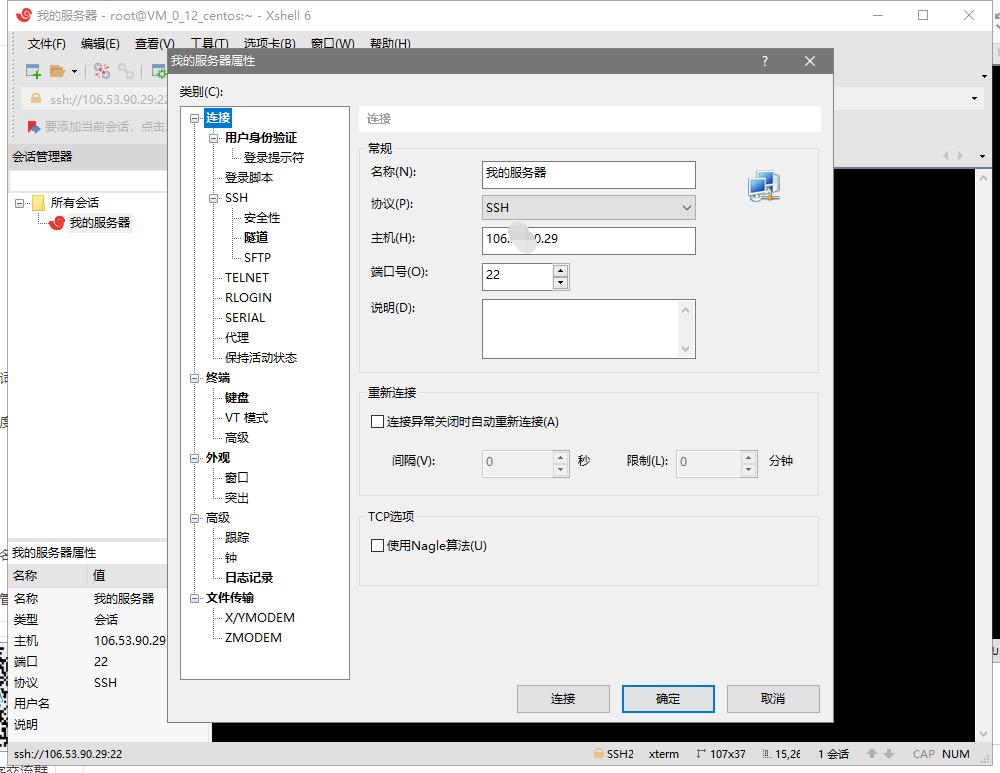
Task: Collapse the 高级 tree node
Action: 195,518
